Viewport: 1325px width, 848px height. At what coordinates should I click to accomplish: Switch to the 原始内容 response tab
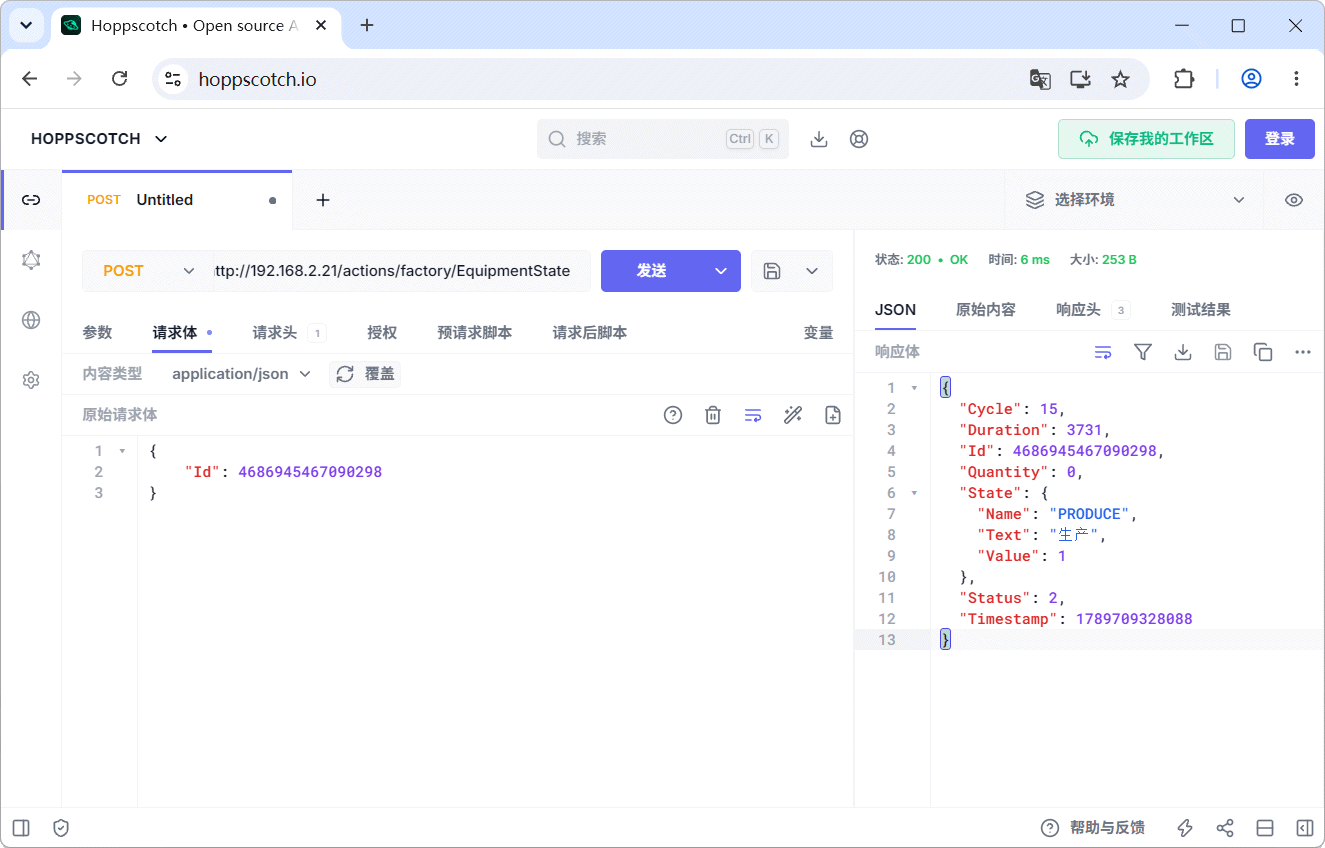986,310
